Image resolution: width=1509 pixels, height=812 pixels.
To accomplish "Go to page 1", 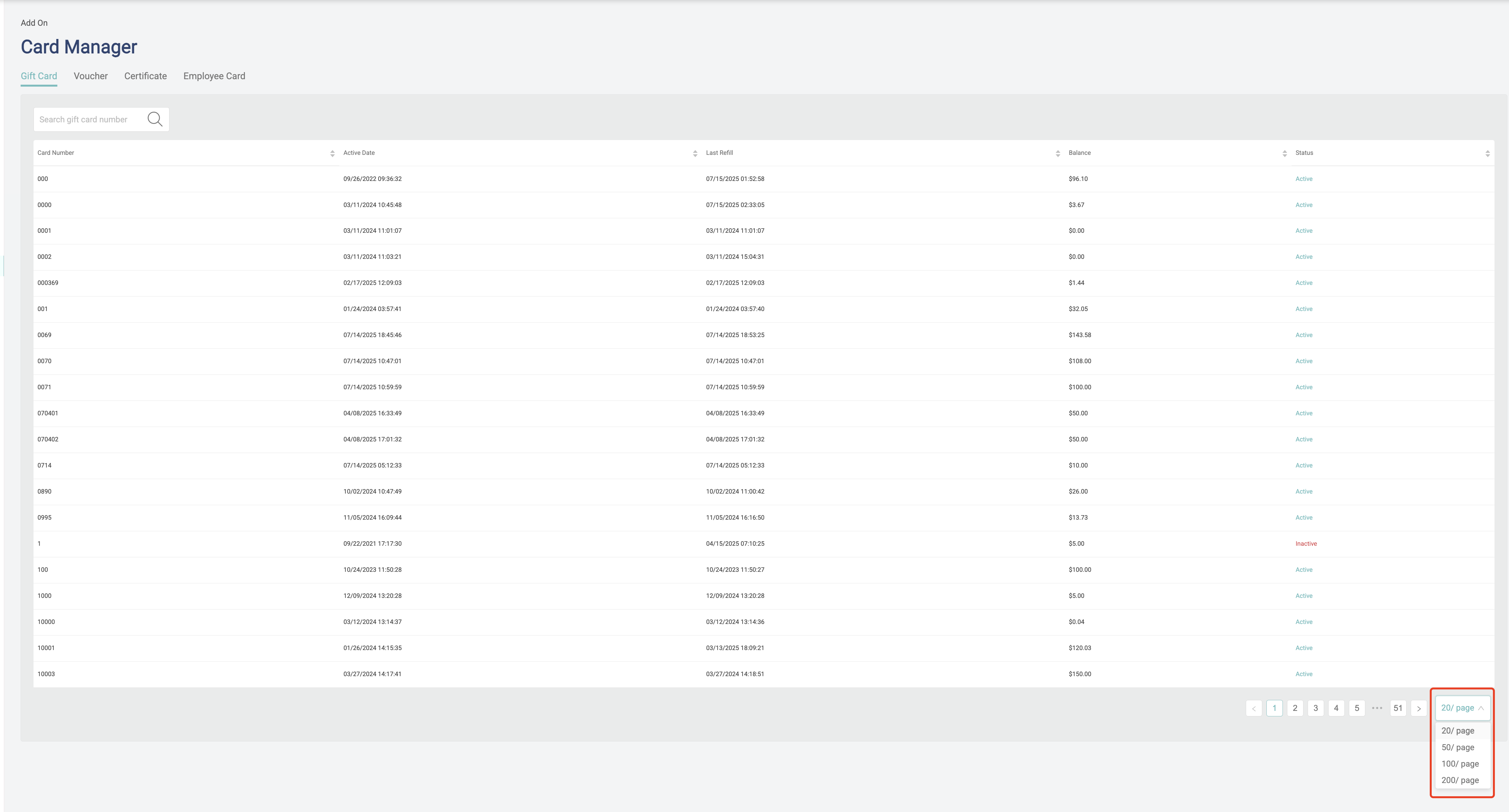I will [x=1274, y=708].
